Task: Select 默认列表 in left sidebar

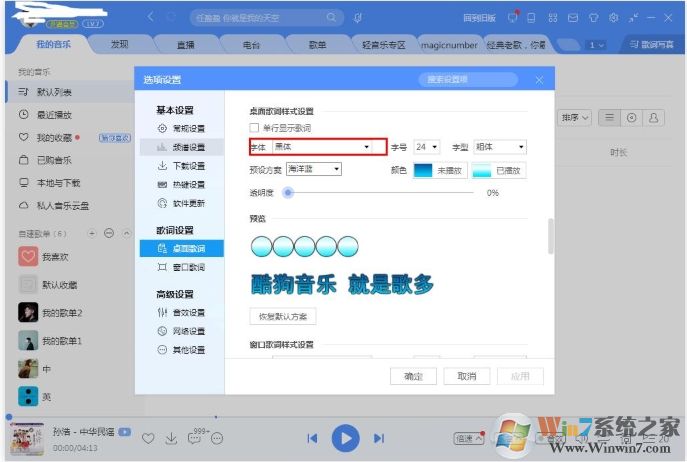Action: tap(70, 92)
